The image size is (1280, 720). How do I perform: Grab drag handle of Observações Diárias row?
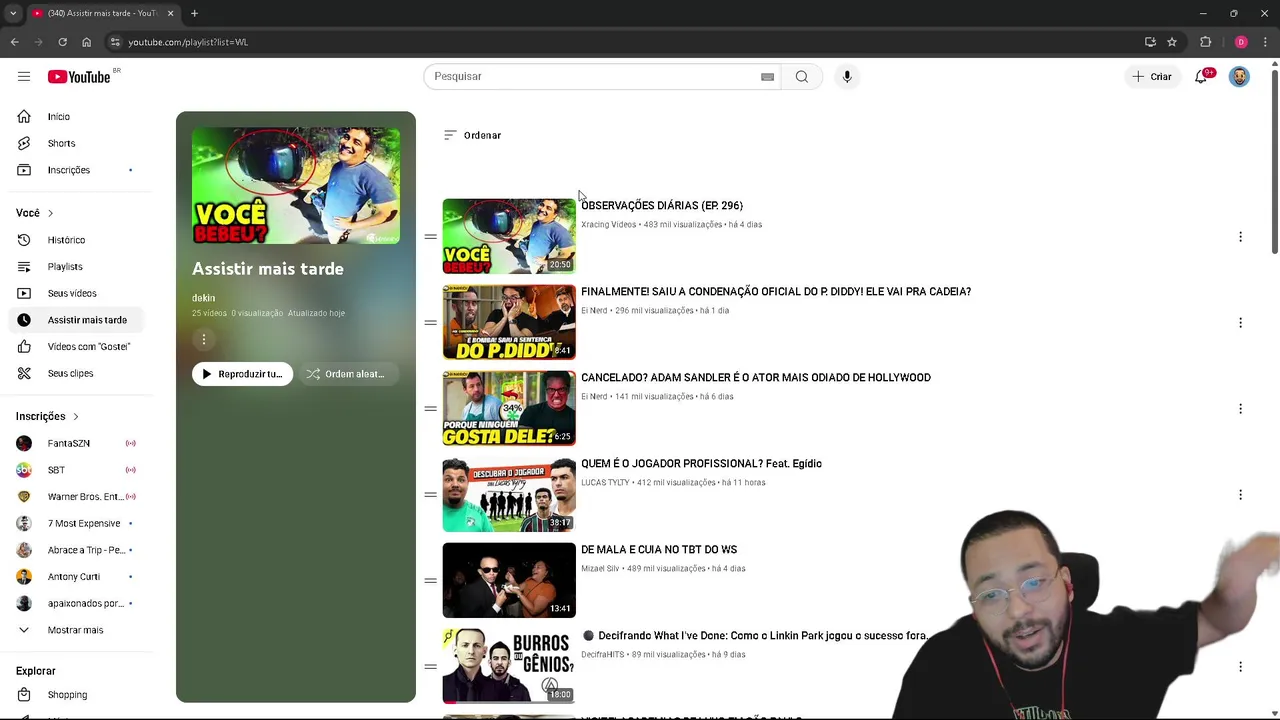click(430, 237)
